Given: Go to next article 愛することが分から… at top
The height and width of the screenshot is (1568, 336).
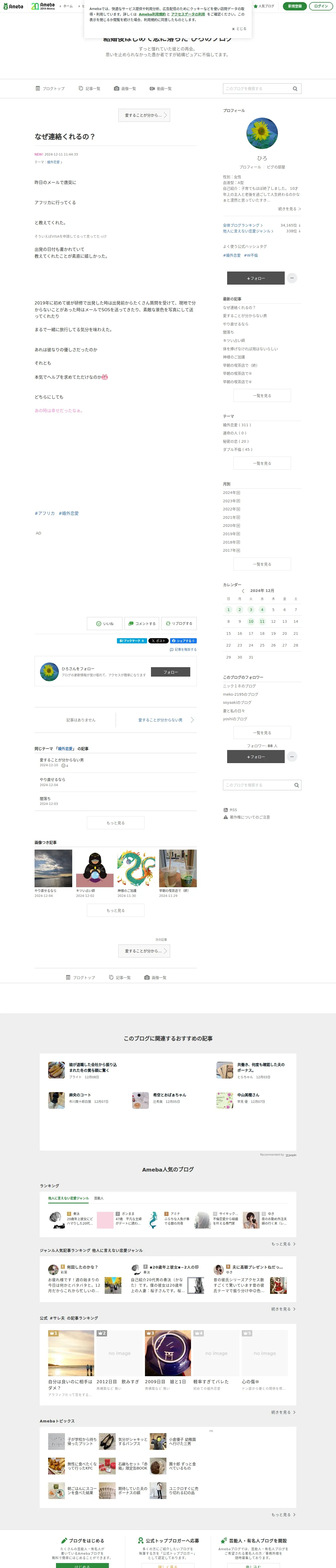Looking at the screenshot, I should [x=144, y=115].
